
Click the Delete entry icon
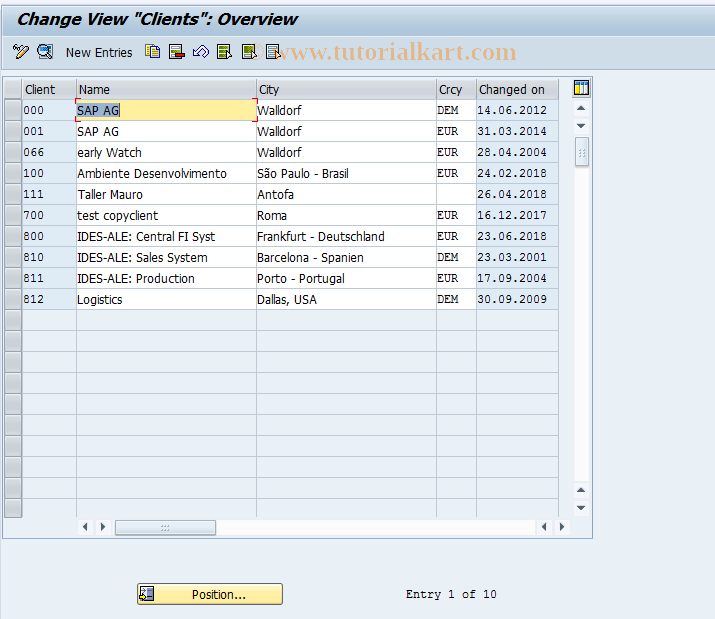point(176,52)
